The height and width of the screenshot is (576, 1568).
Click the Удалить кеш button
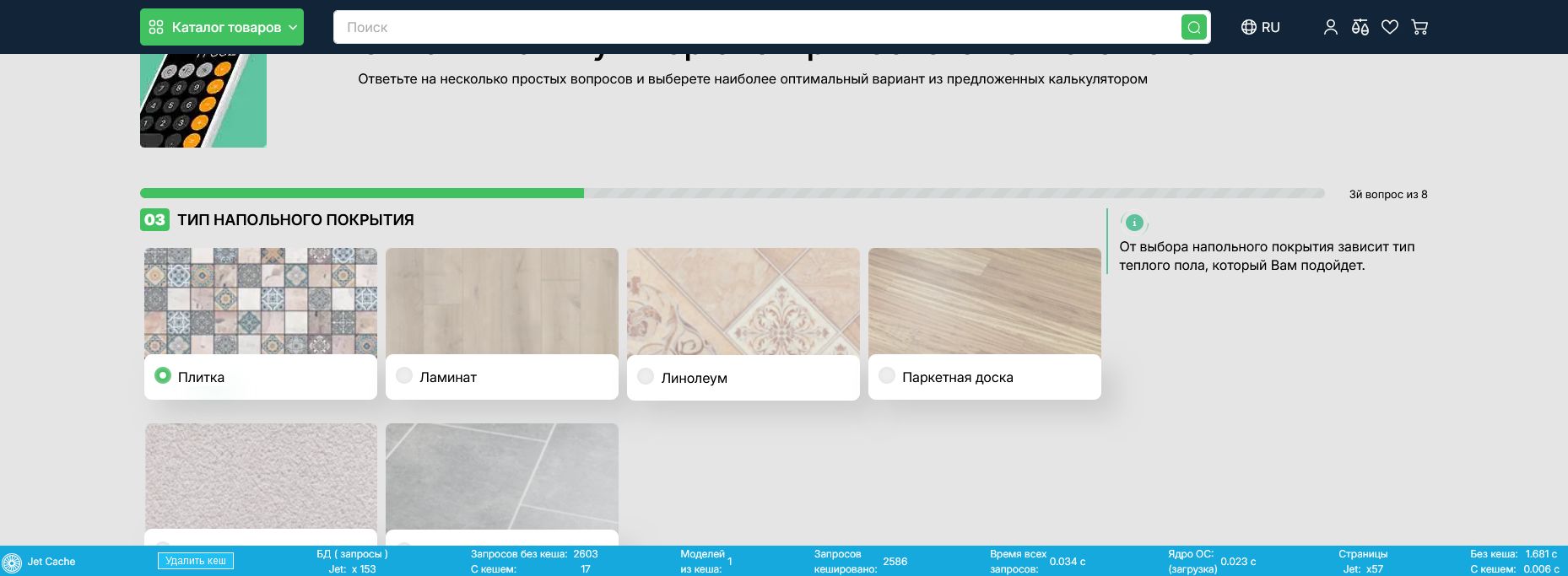point(196,561)
